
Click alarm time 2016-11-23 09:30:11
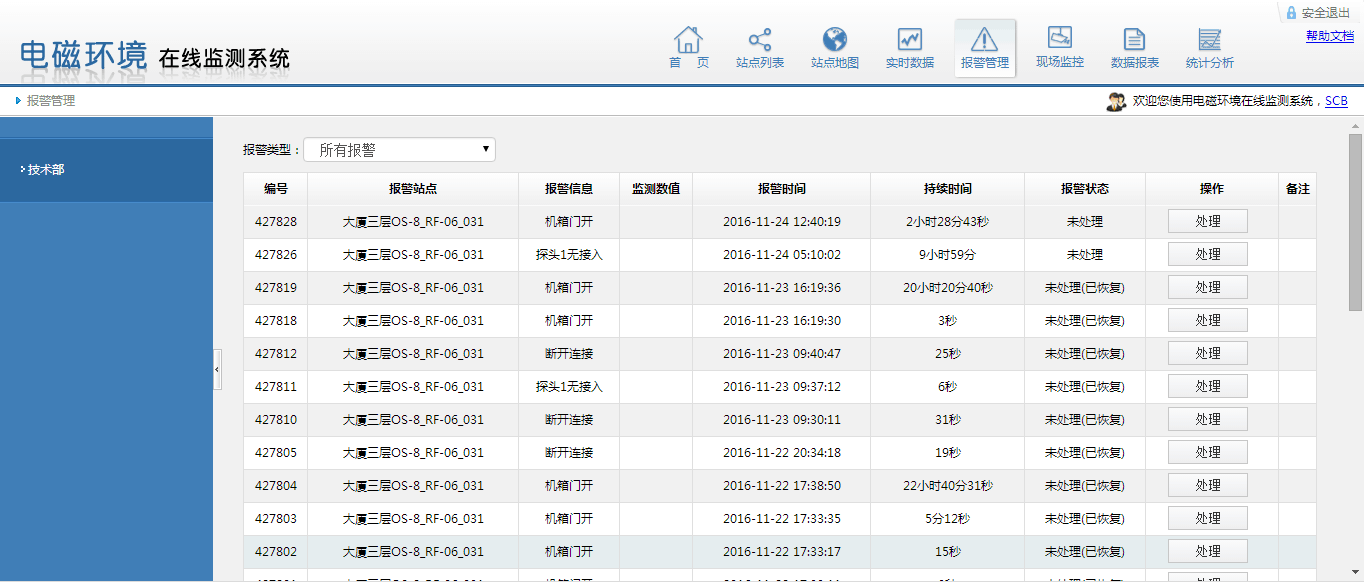tap(782, 419)
